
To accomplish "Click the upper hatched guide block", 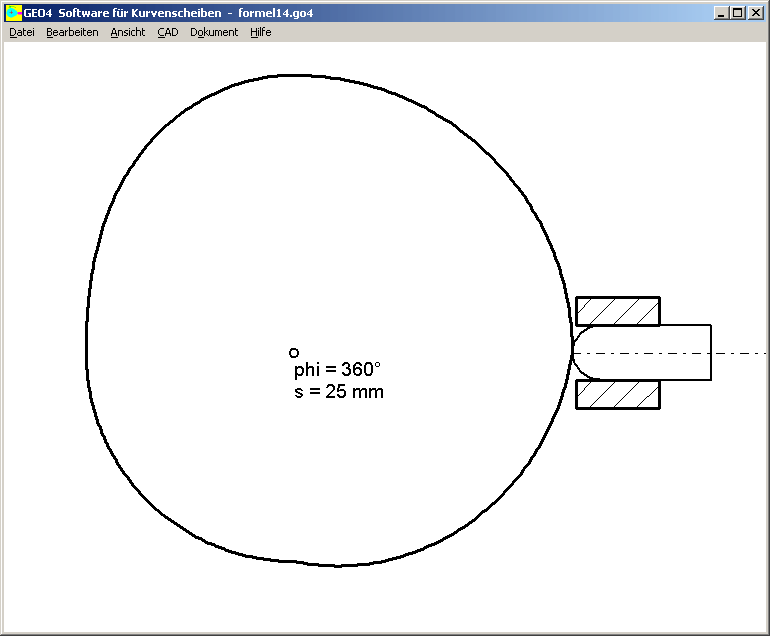I will (x=618, y=311).
